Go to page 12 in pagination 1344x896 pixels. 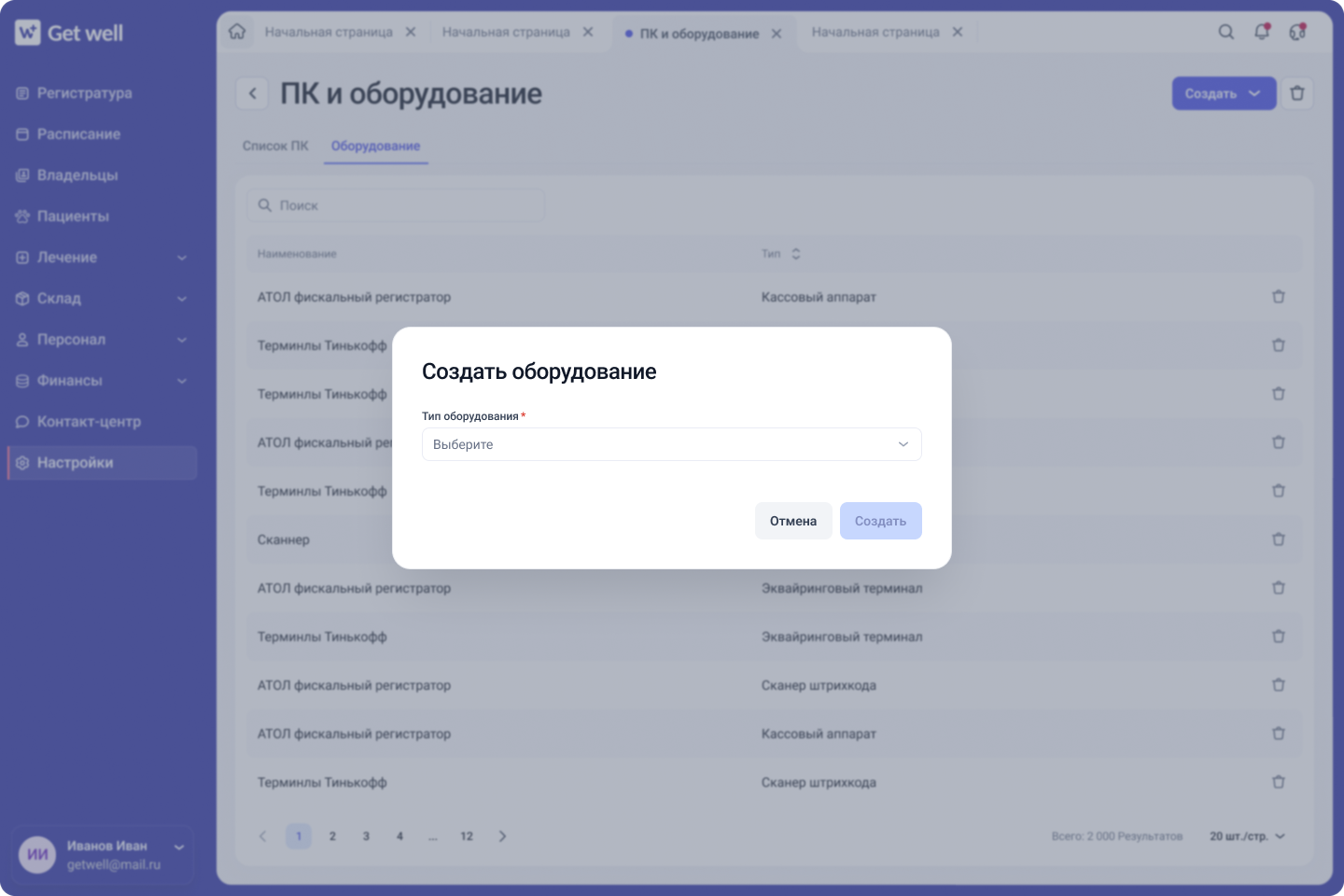467,836
